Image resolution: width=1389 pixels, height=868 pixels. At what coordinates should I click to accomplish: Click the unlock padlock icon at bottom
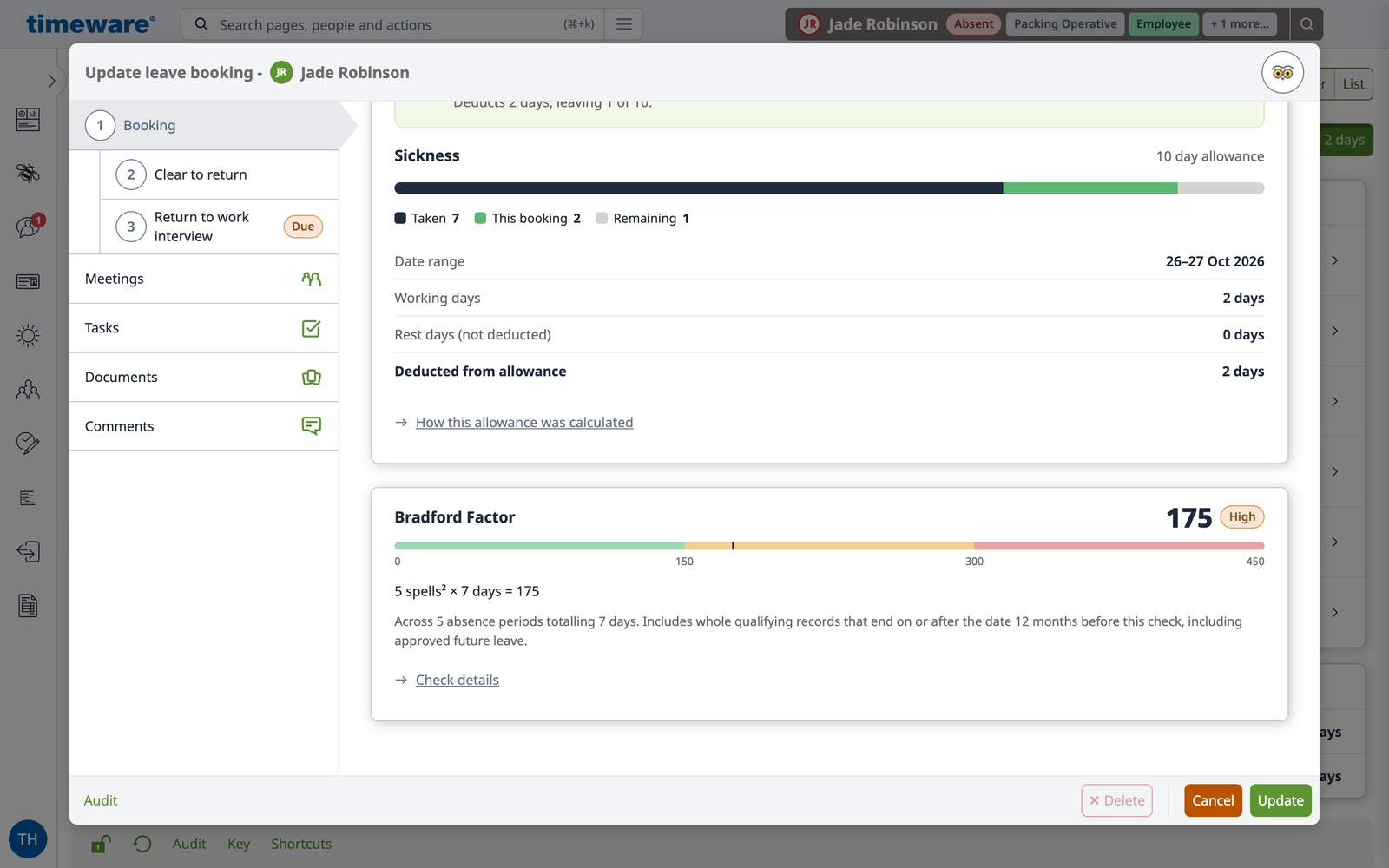tap(101, 844)
